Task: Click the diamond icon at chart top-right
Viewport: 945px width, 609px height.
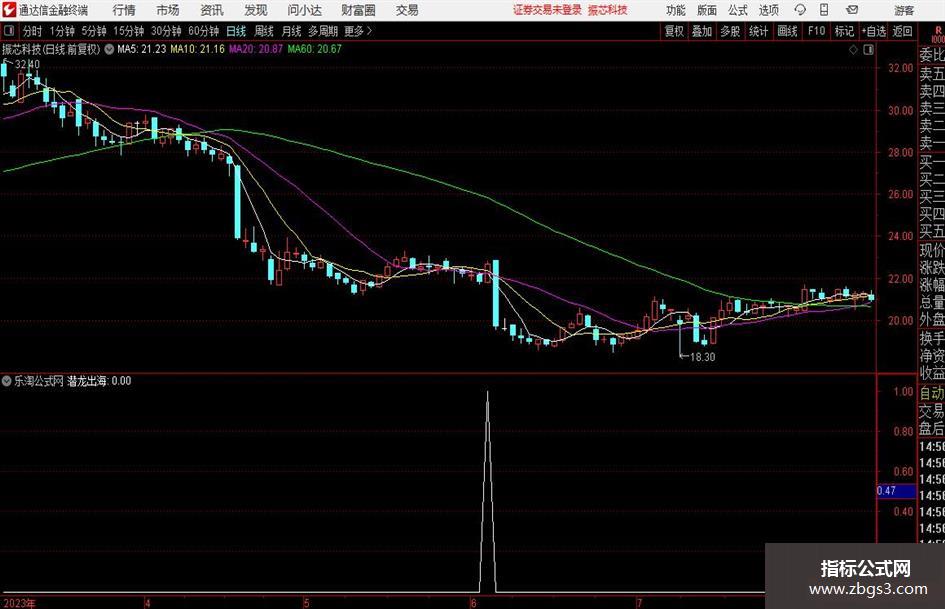Action: click(x=853, y=50)
